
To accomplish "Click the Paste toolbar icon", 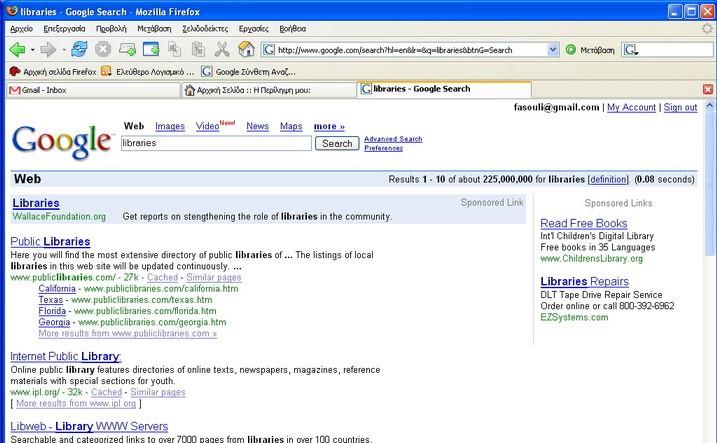I will pyautogui.click(x=198, y=49).
